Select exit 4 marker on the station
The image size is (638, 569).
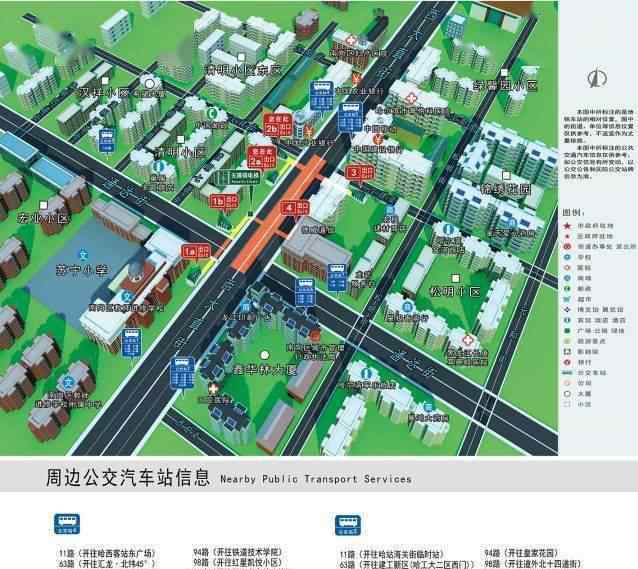tap(289, 209)
